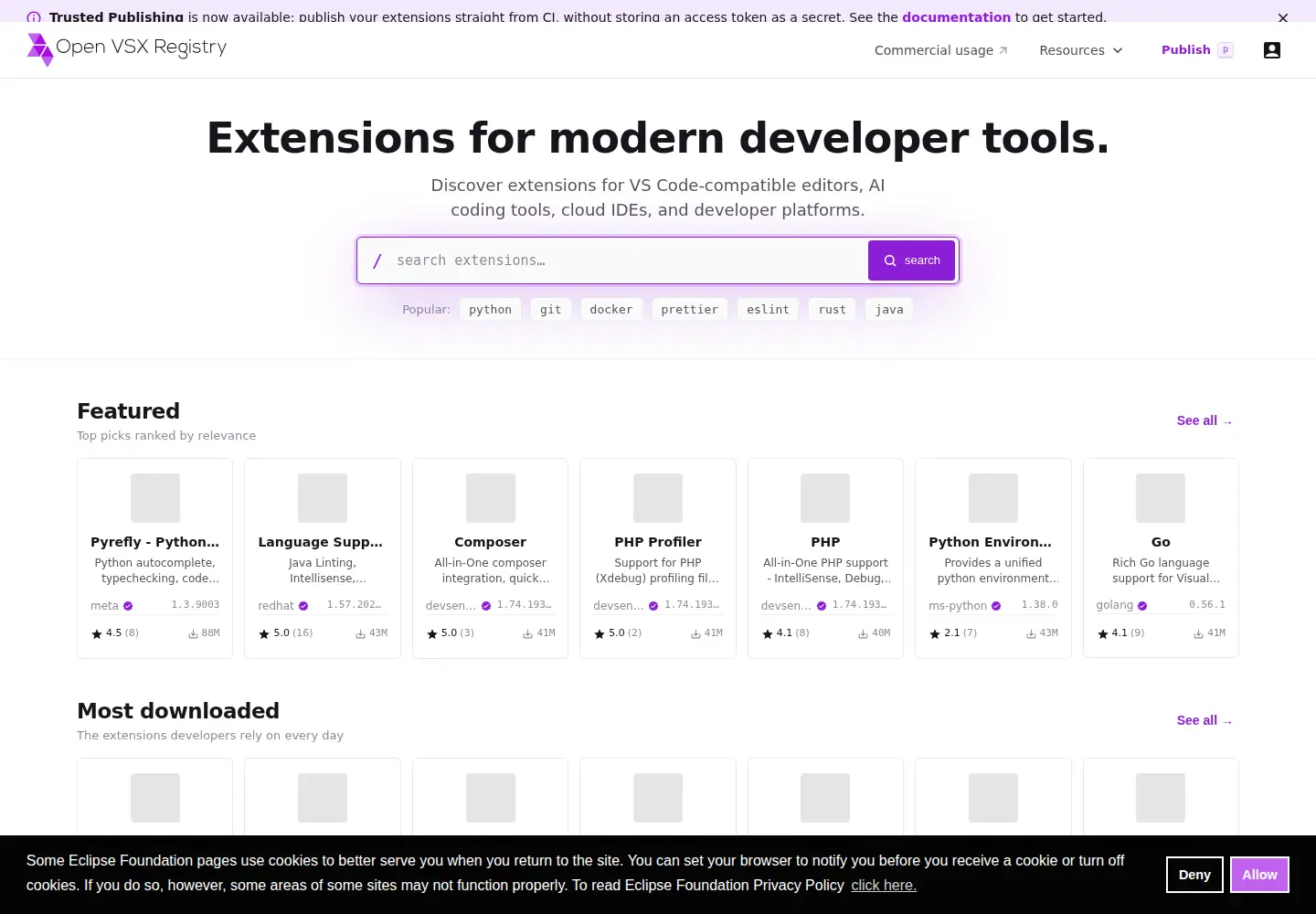
Task: Open the Language Support extension icon thumbnail
Action: pos(323,498)
